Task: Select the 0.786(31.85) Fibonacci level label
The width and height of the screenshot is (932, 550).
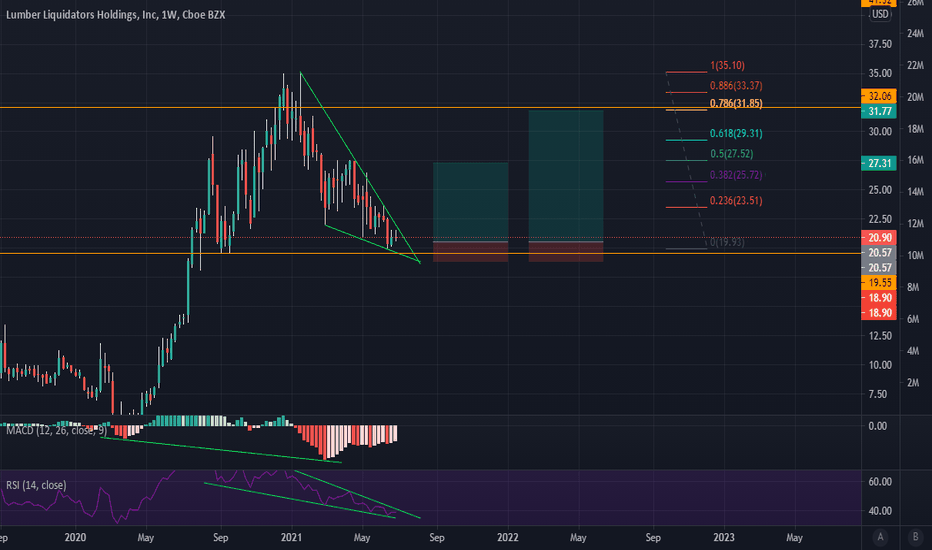Action: pos(736,103)
